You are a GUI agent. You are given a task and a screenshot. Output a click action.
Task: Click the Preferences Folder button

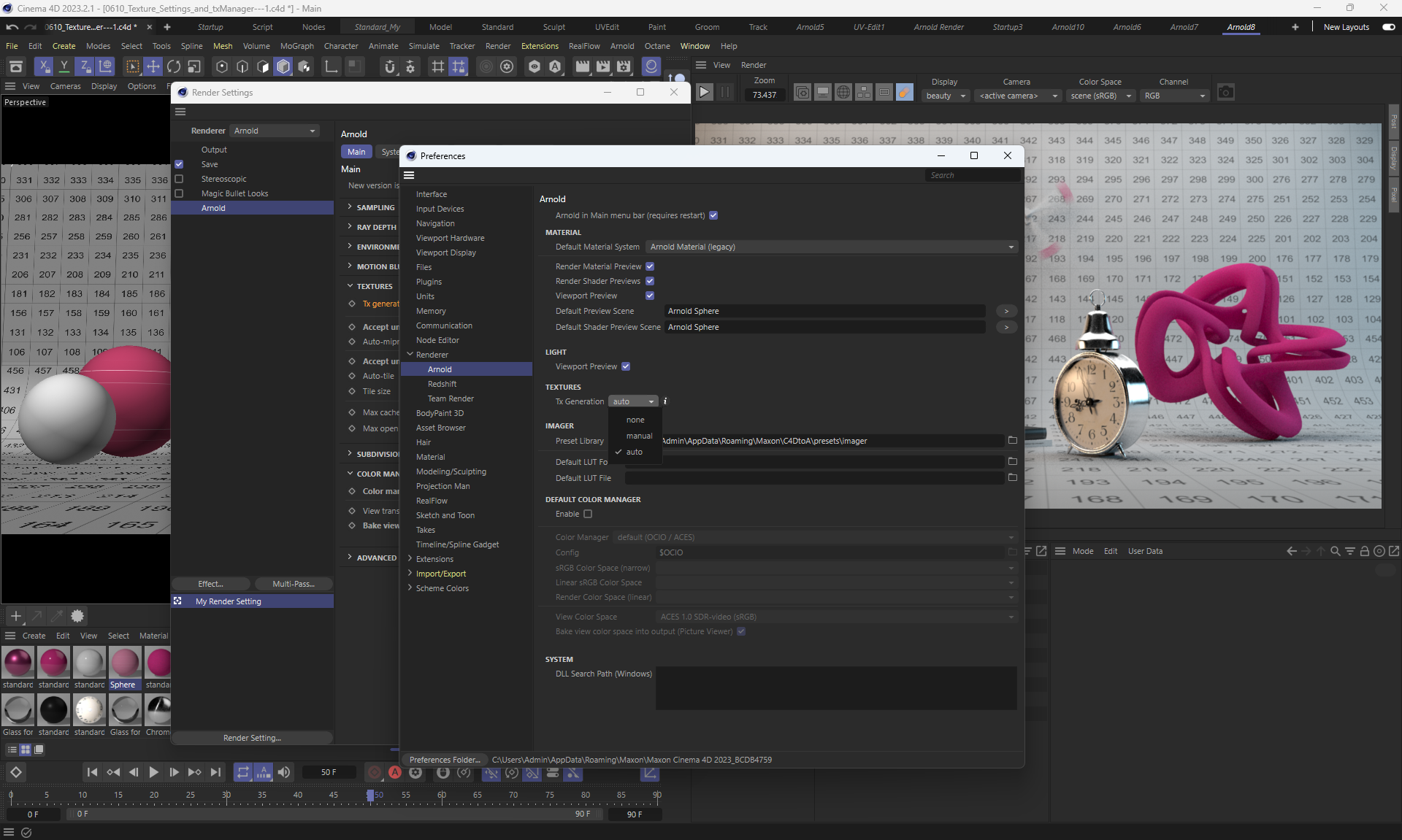pyautogui.click(x=445, y=760)
